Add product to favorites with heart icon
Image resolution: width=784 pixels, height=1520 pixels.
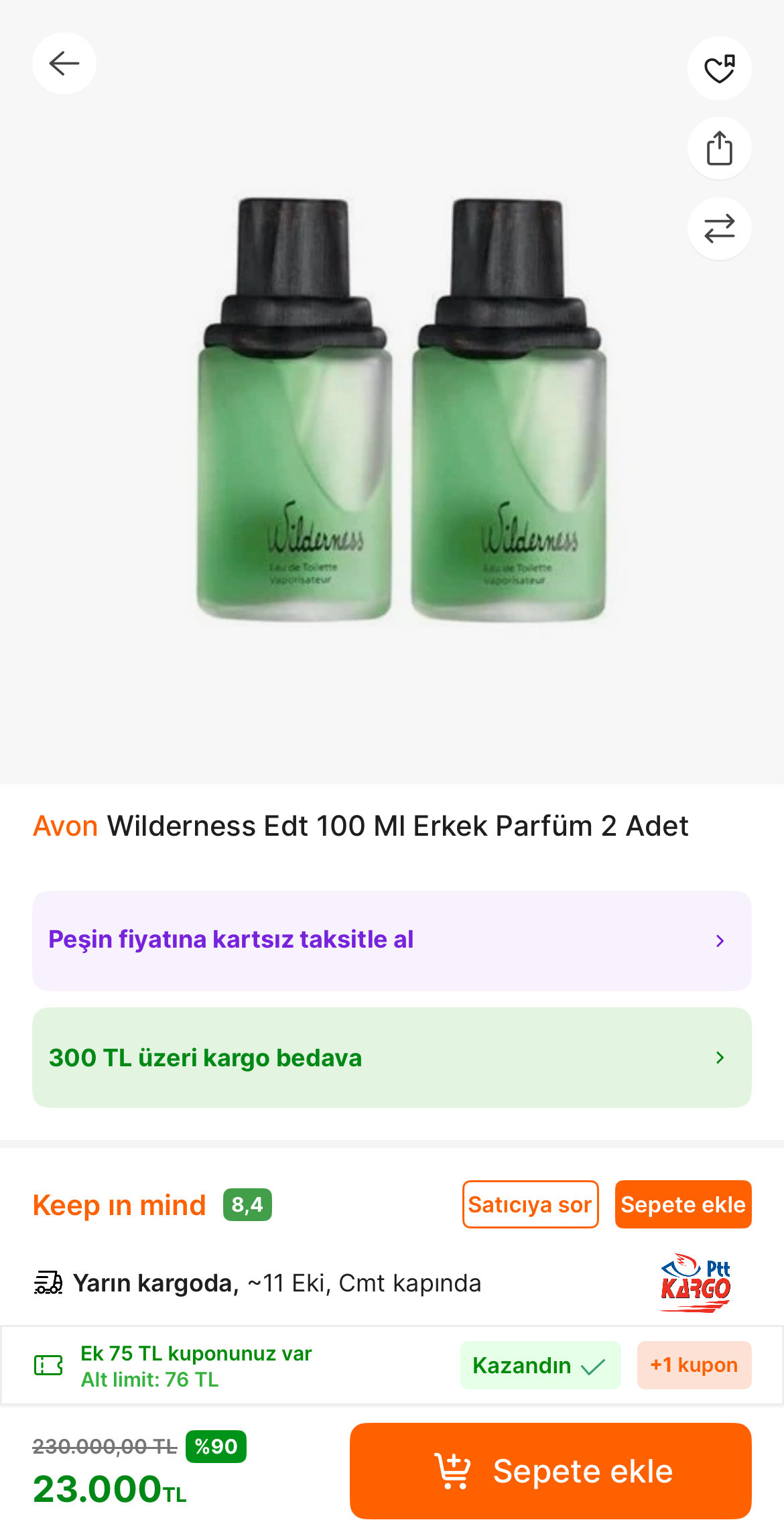(719, 69)
